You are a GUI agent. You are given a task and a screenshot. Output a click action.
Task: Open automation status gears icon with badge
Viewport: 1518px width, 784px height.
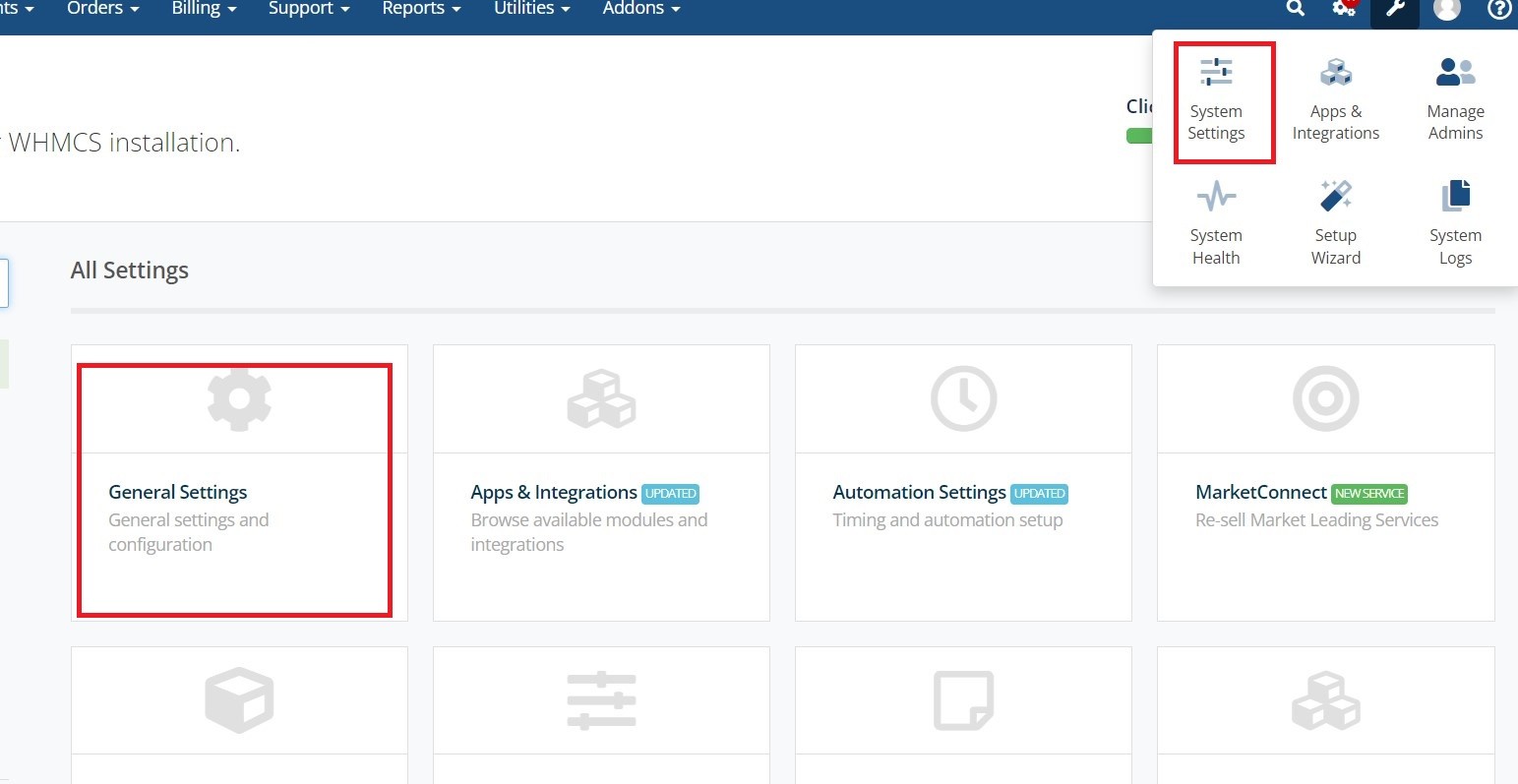click(1344, 8)
